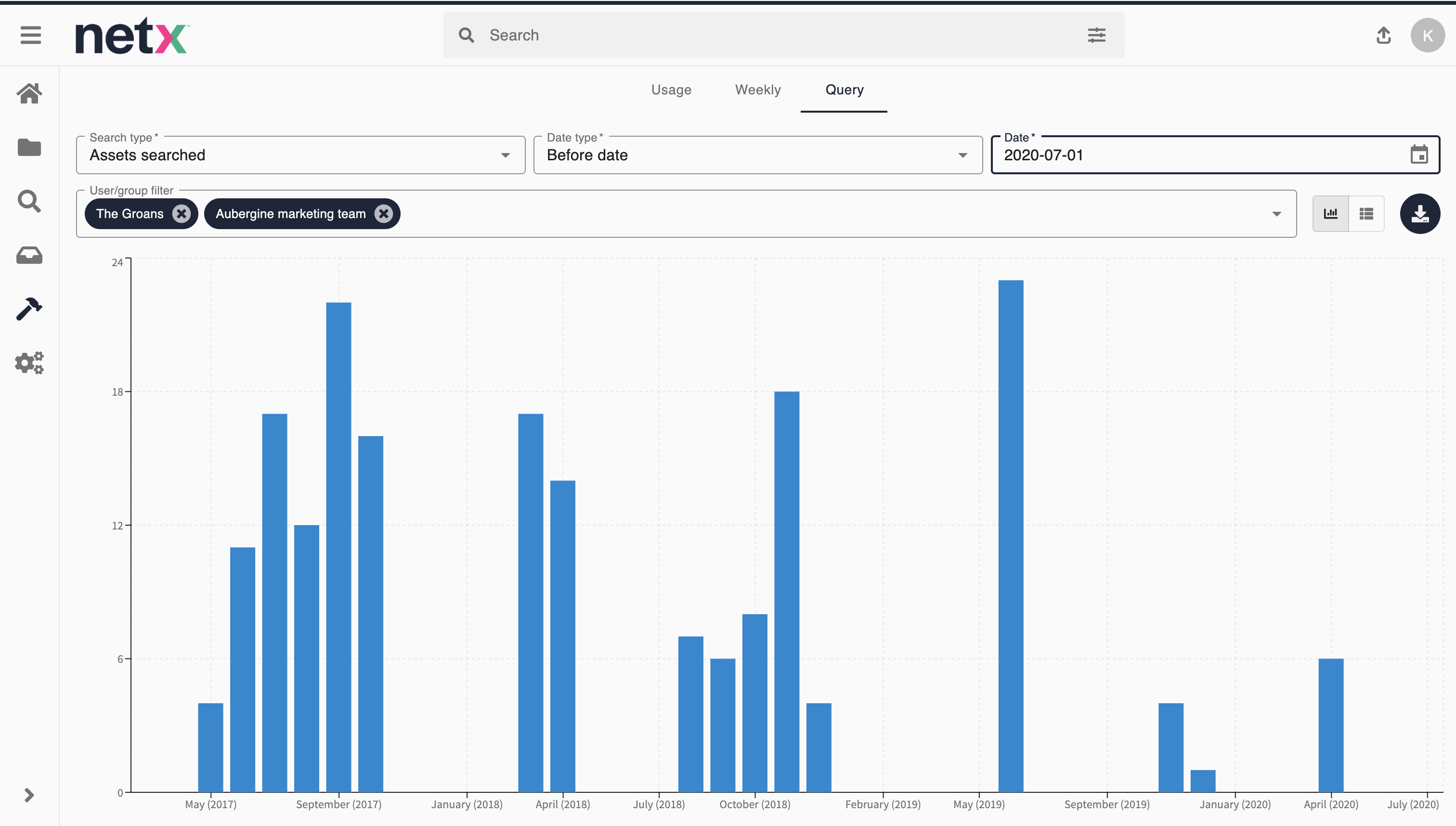The height and width of the screenshot is (826, 1456).
Task: Open the calendar date picker
Action: [1418, 155]
